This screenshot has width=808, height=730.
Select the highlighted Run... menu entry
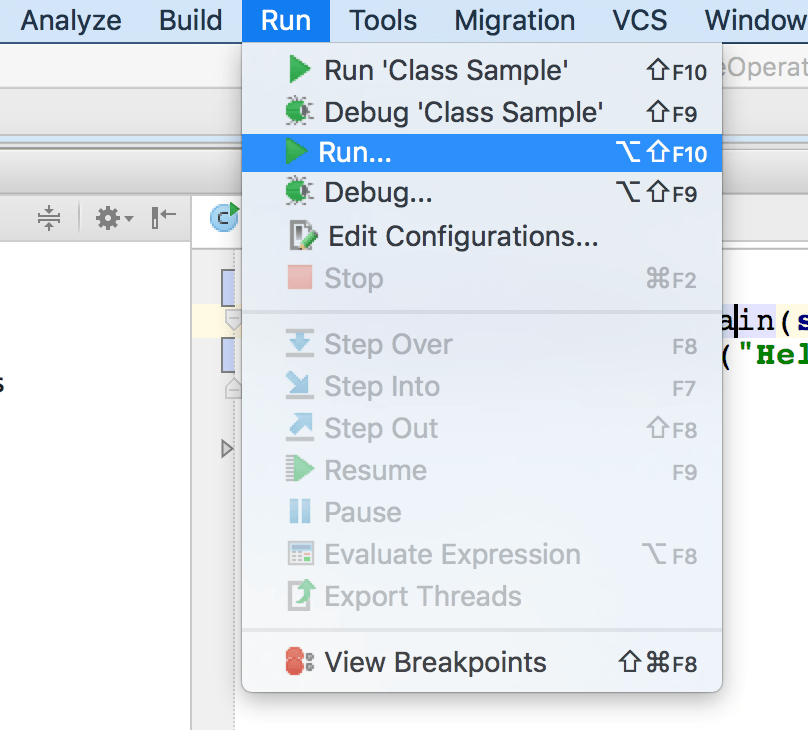click(x=355, y=153)
